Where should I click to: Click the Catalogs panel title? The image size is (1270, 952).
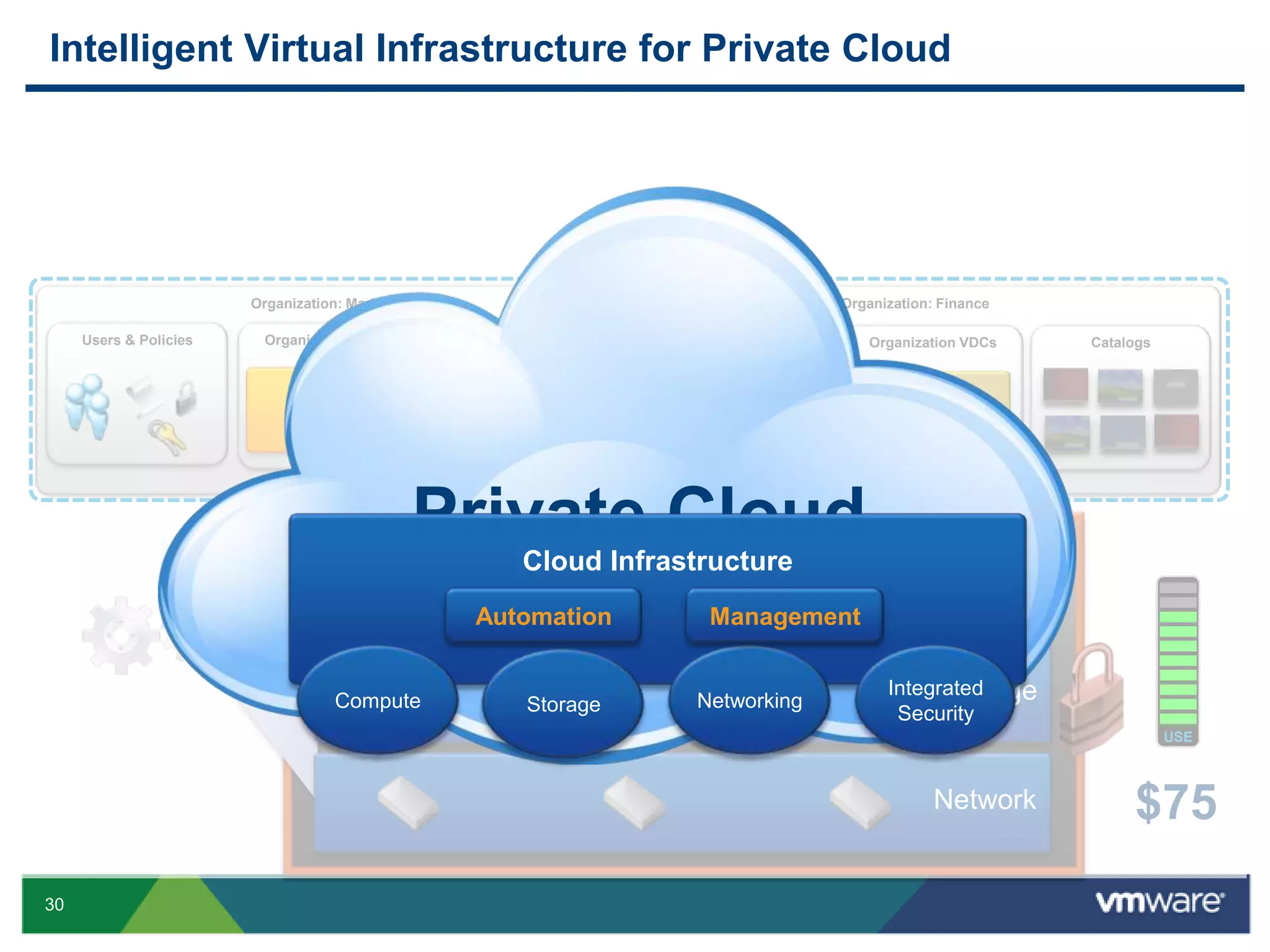pos(1120,343)
